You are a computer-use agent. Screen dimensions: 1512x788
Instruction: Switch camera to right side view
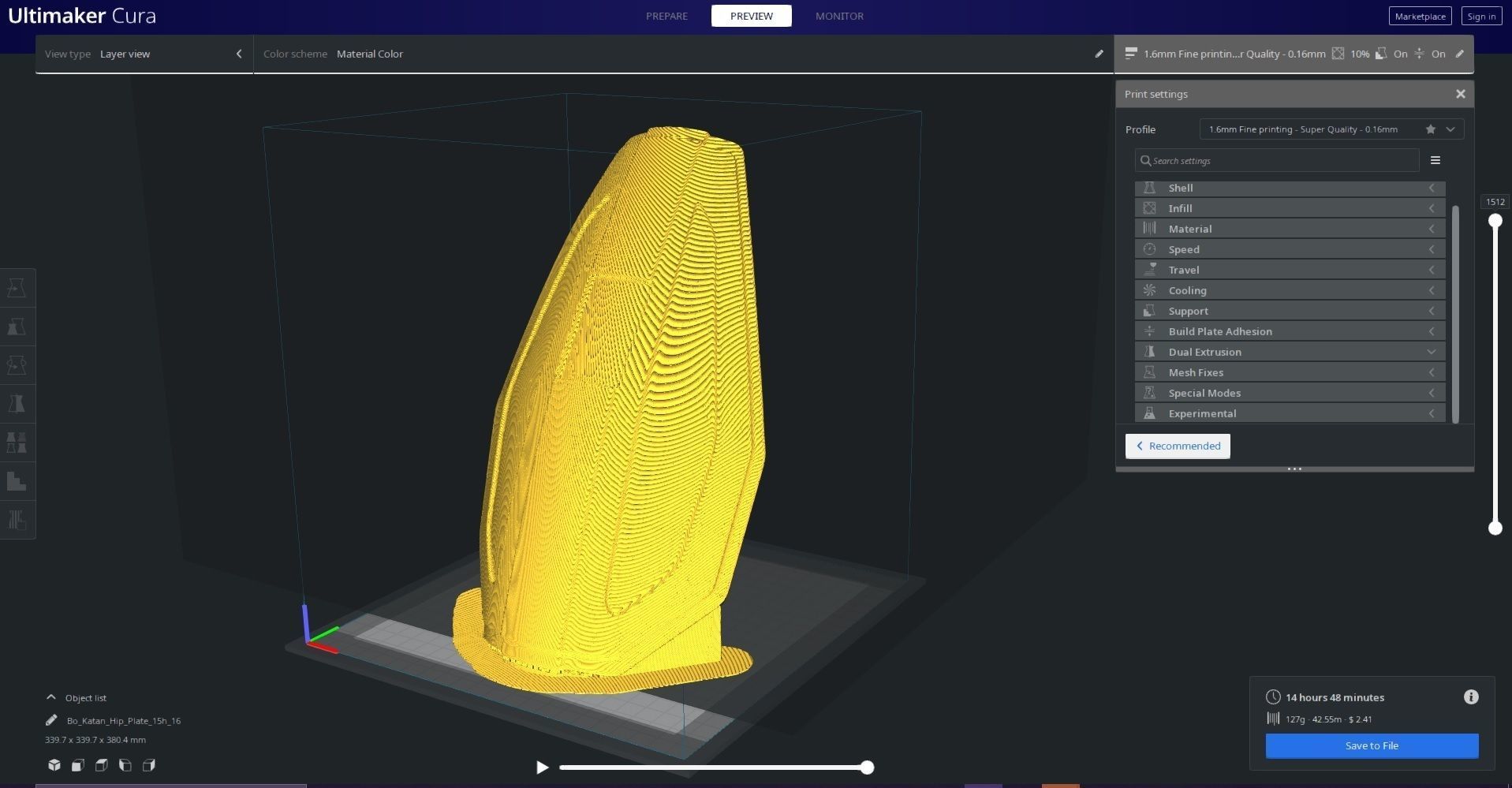click(x=149, y=765)
